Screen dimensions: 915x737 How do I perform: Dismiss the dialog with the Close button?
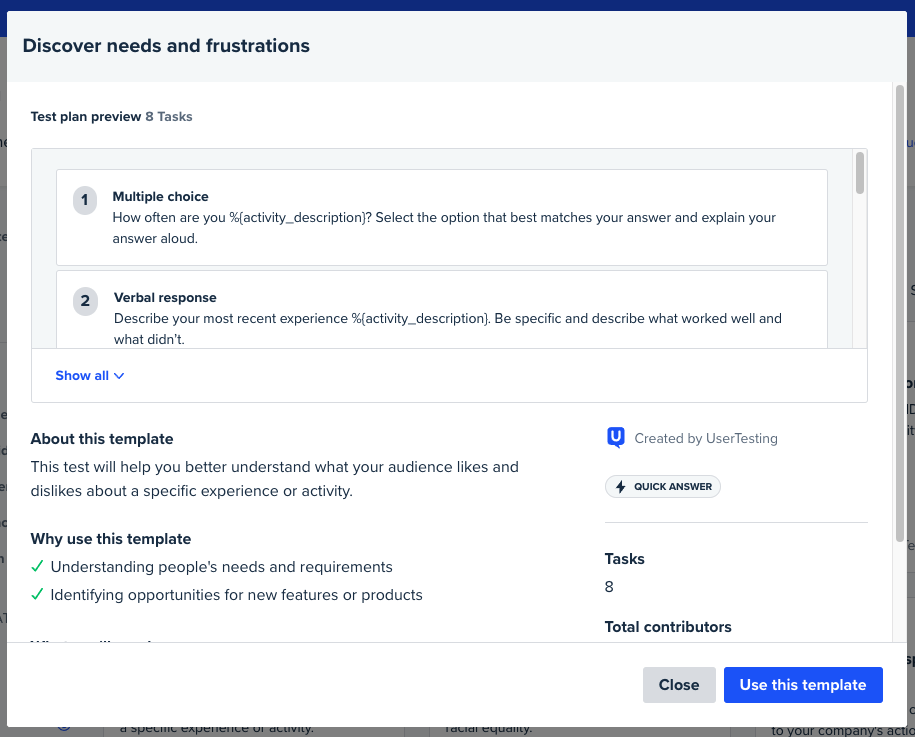(x=679, y=685)
